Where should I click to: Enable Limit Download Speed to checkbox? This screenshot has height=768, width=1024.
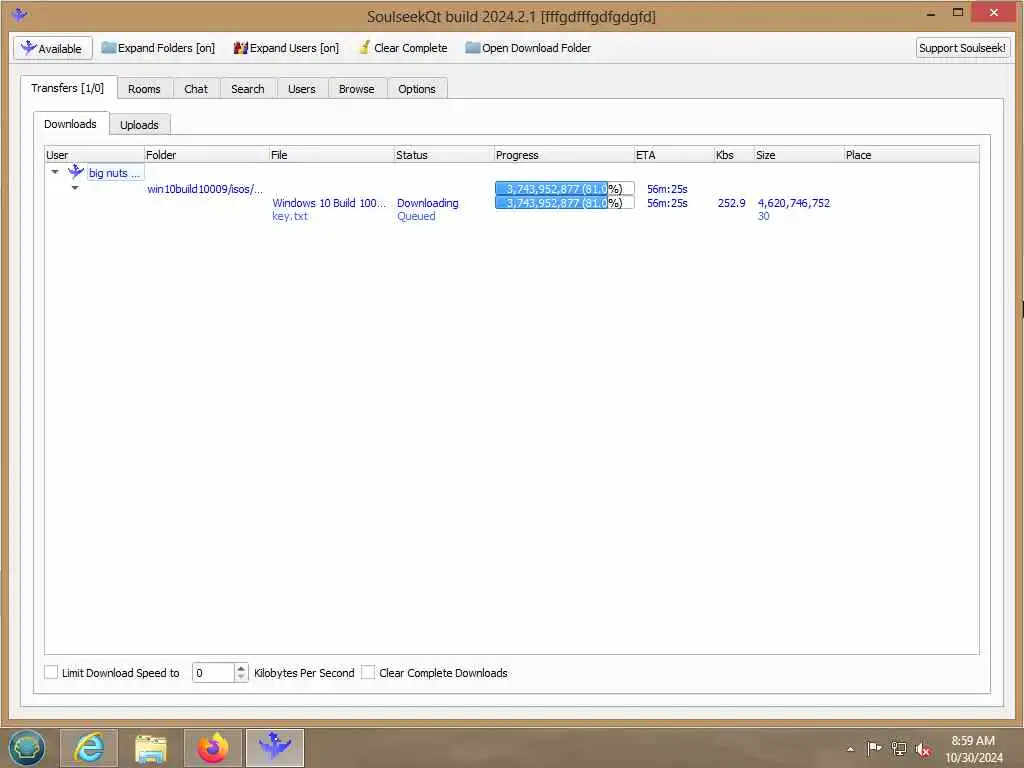click(x=51, y=672)
